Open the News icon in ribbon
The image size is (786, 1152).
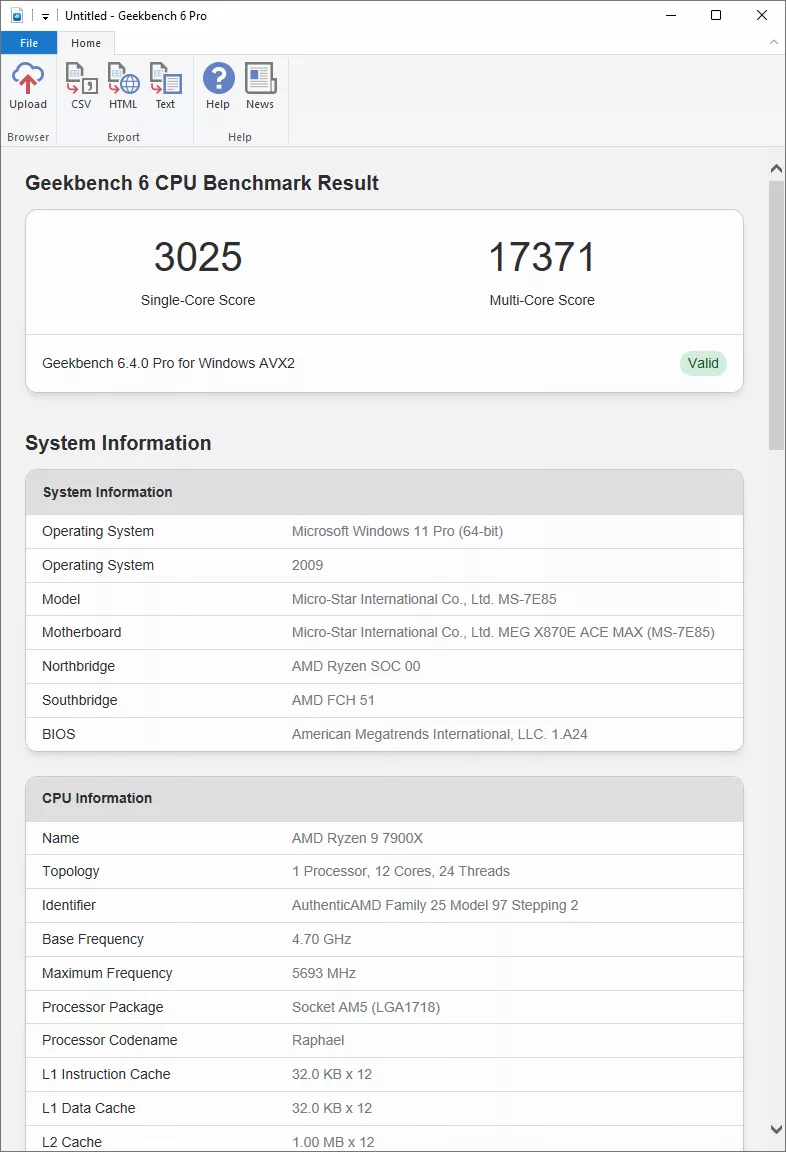[x=260, y=86]
